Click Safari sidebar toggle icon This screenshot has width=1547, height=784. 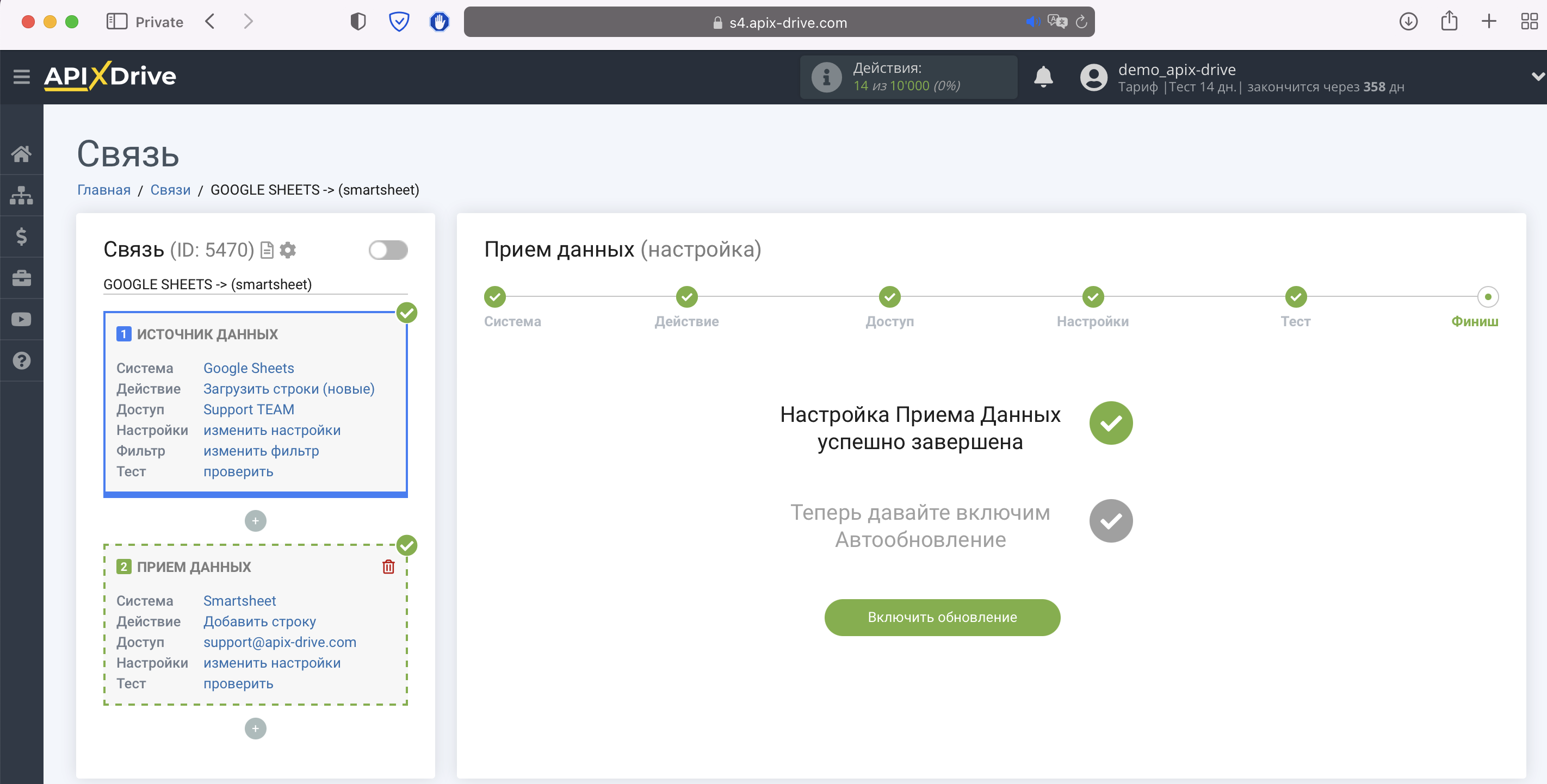pos(116,22)
